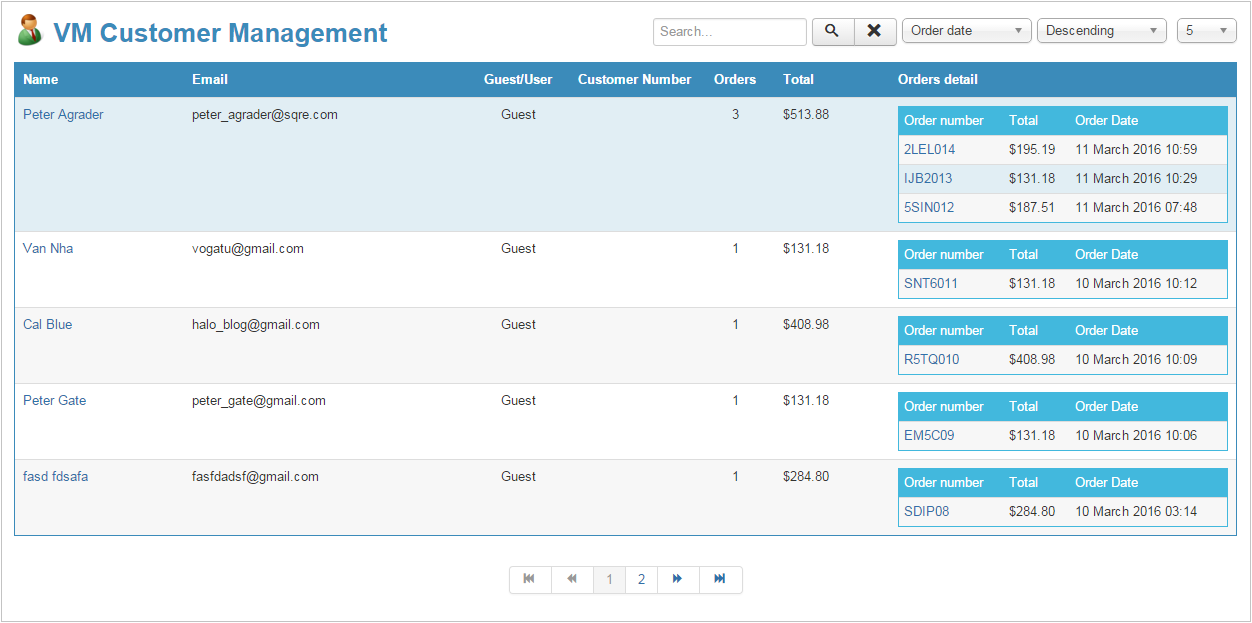Jump to last page arrow
The width and height of the screenshot is (1252, 623).
(x=720, y=579)
